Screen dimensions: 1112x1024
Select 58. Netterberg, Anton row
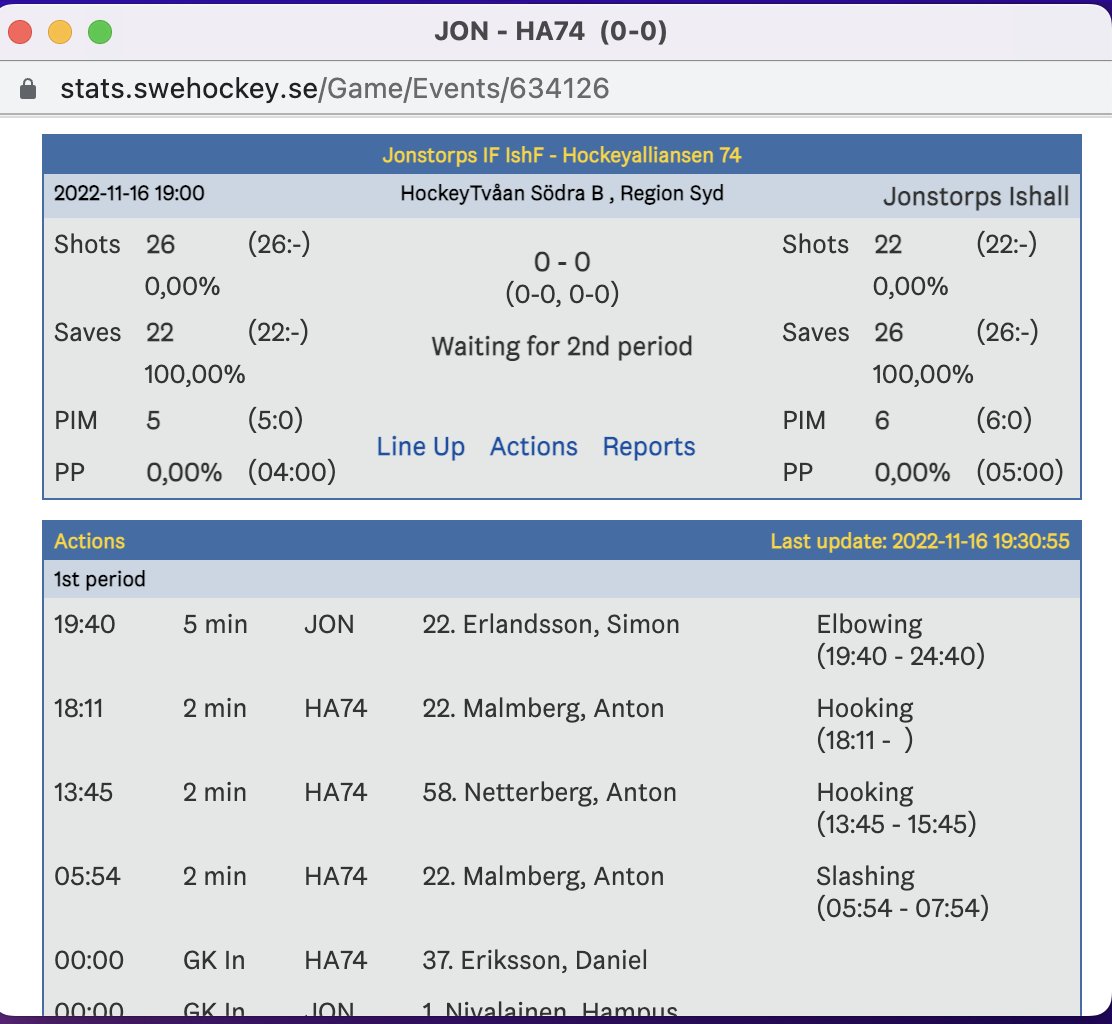coord(562,808)
